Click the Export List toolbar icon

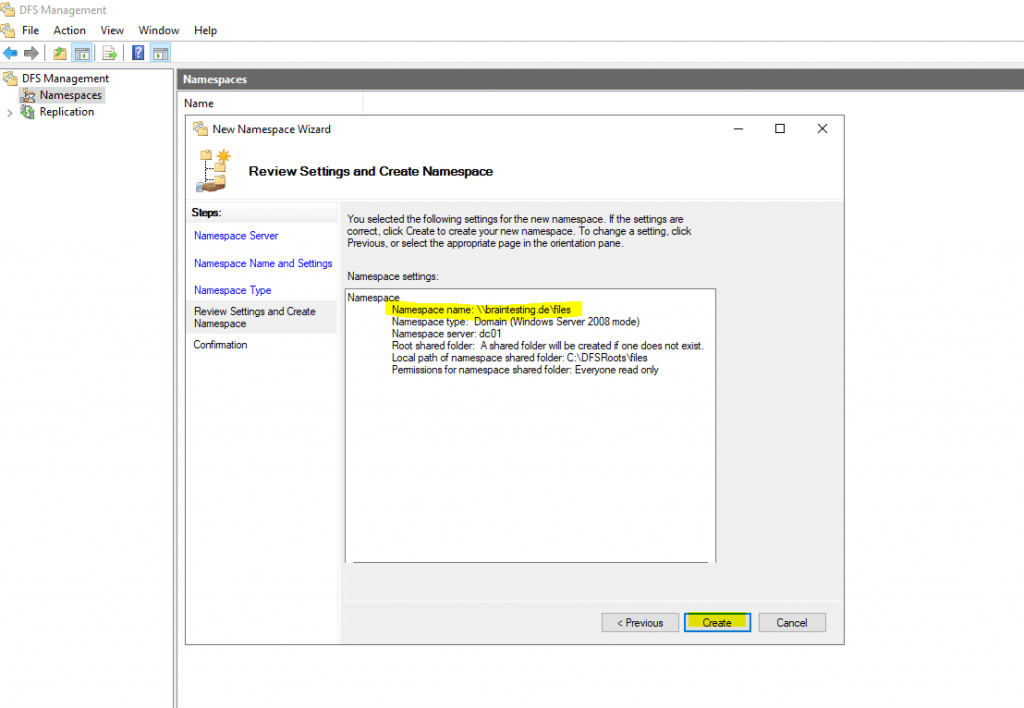(110, 53)
